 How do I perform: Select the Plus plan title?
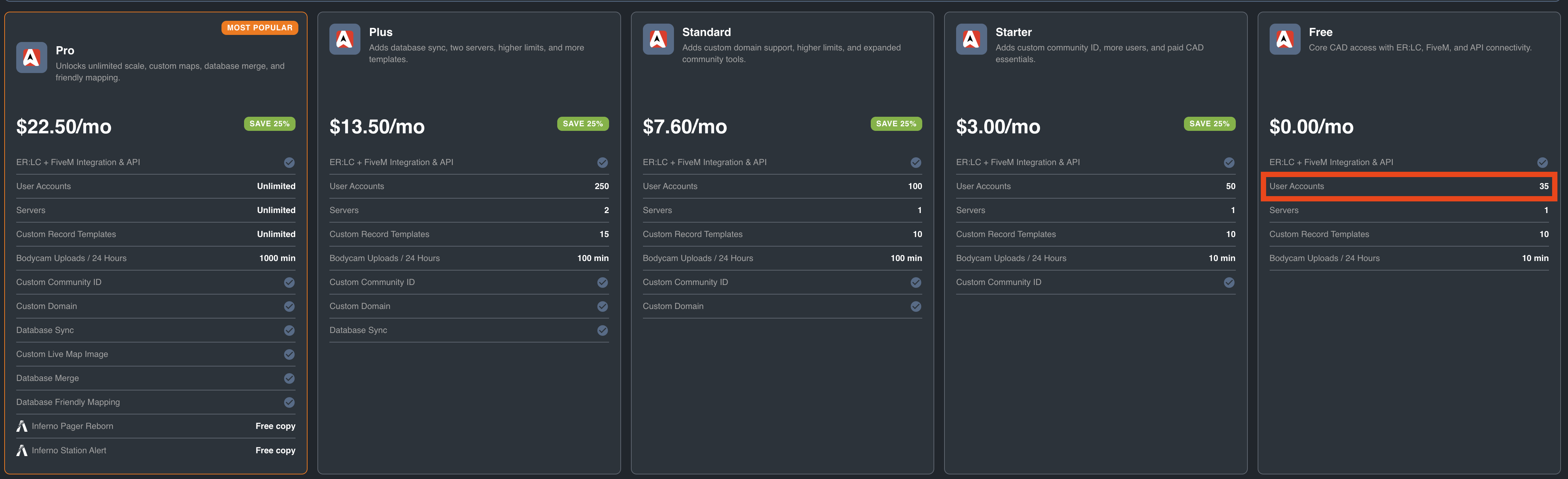tap(381, 32)
